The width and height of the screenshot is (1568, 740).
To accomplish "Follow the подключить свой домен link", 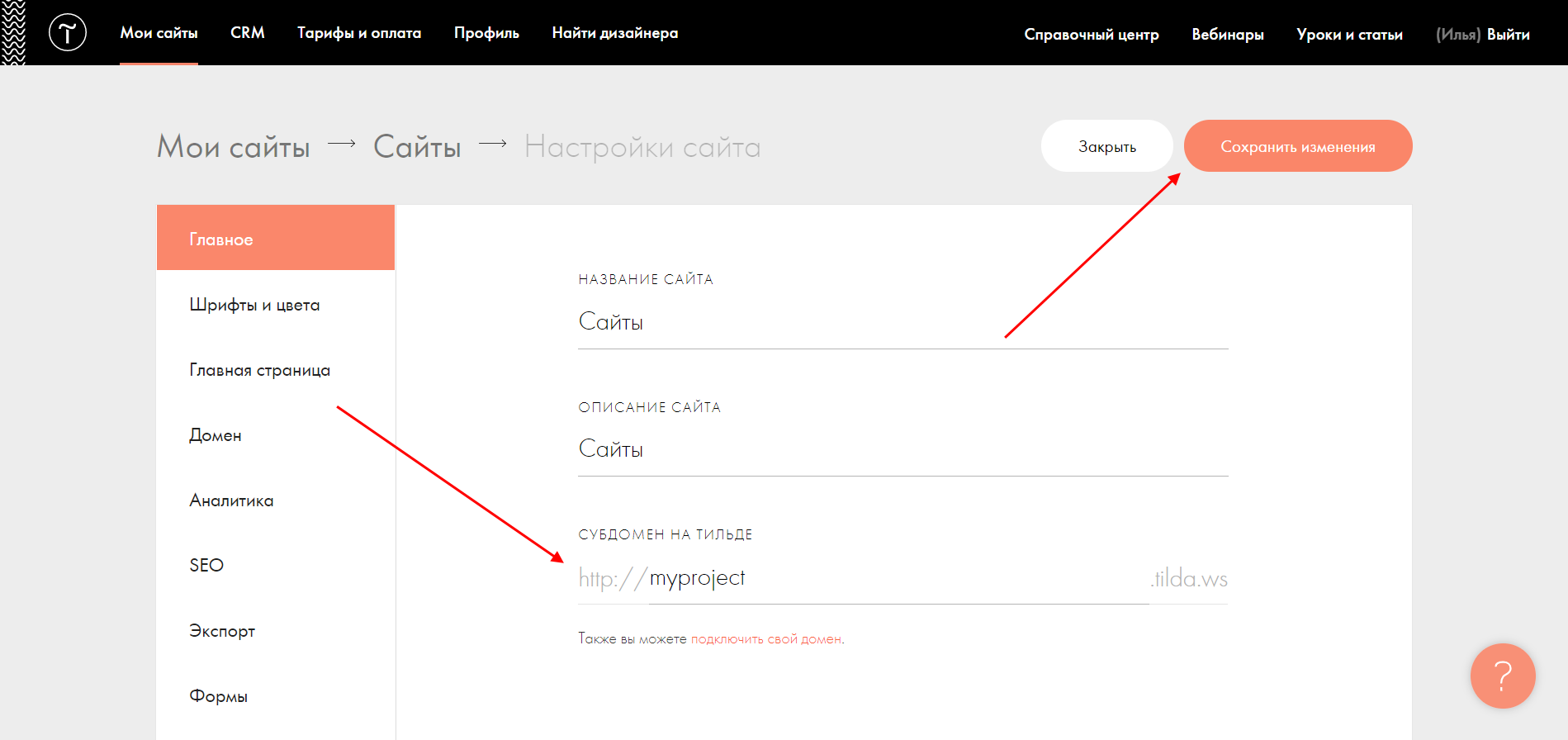I will (x=766, y=639).
